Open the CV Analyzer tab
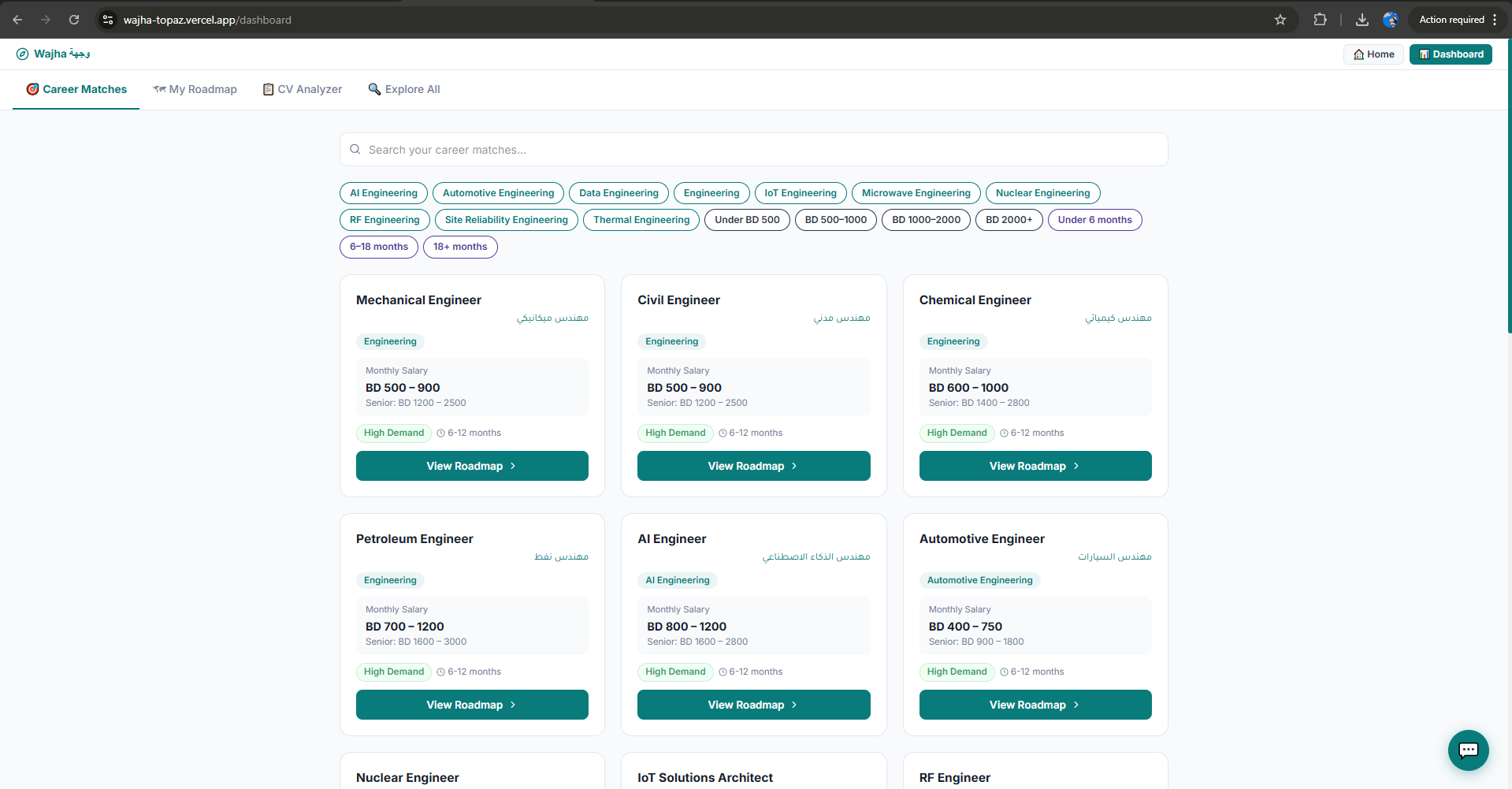The image size is (1512, 789). (x=303, y=90)
